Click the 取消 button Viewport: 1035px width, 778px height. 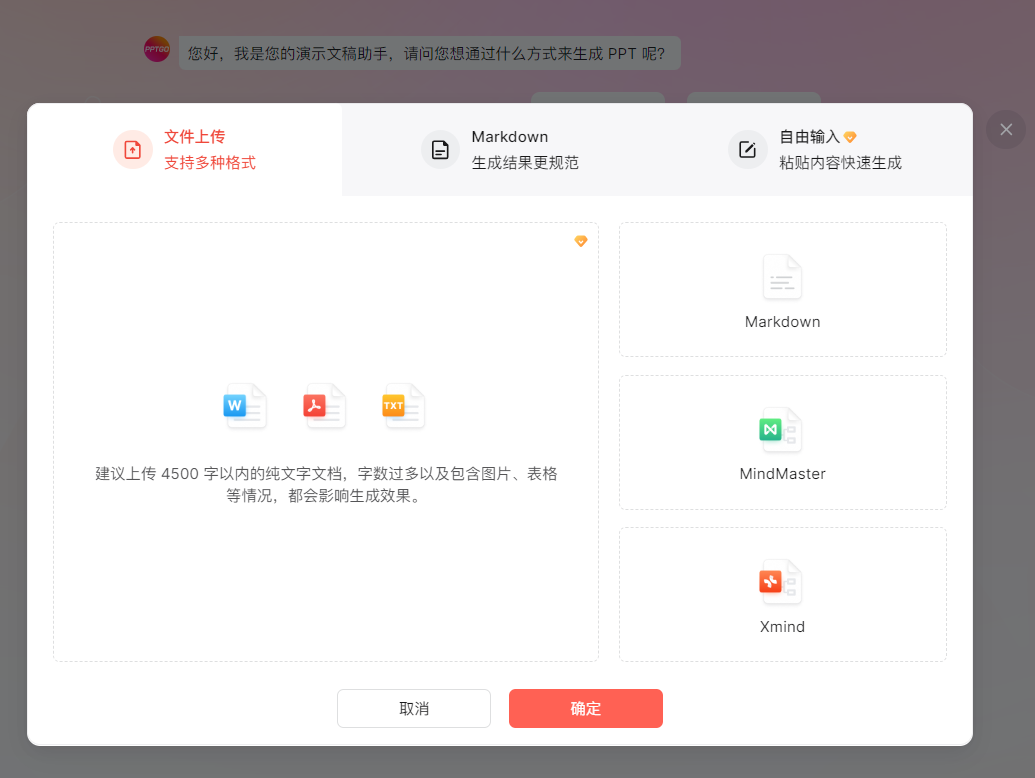(x=414, y=709)
